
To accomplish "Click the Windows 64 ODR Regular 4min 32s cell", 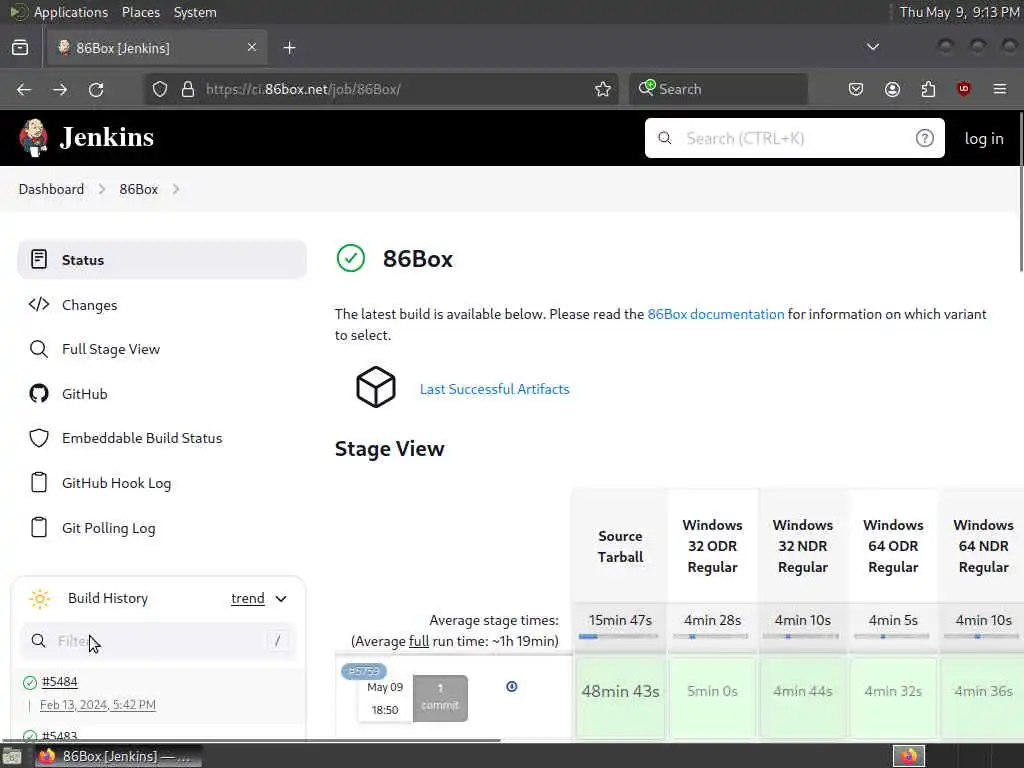I will tap(893, 697).
